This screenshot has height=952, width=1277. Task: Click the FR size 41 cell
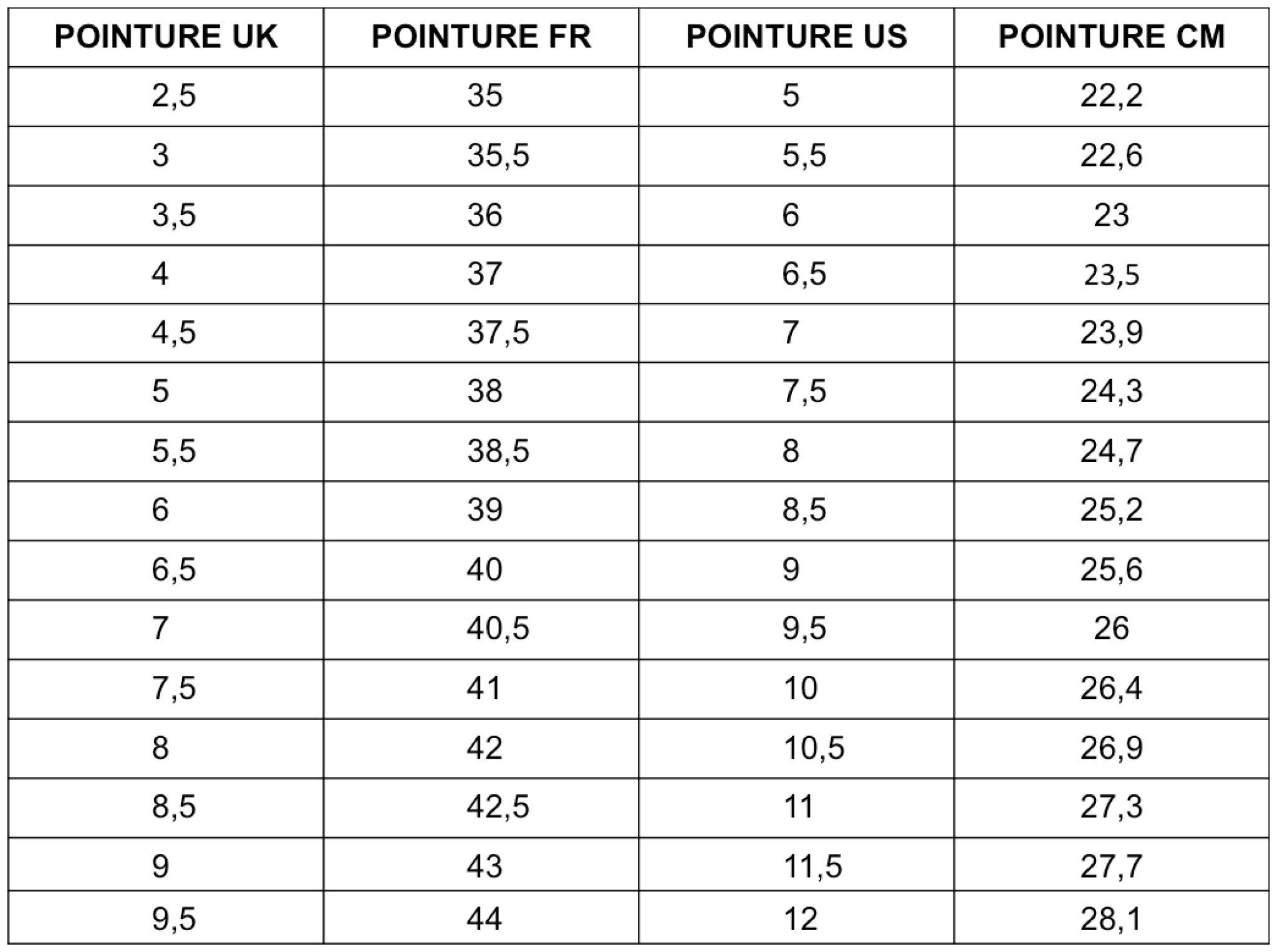(x=484, y=688)
